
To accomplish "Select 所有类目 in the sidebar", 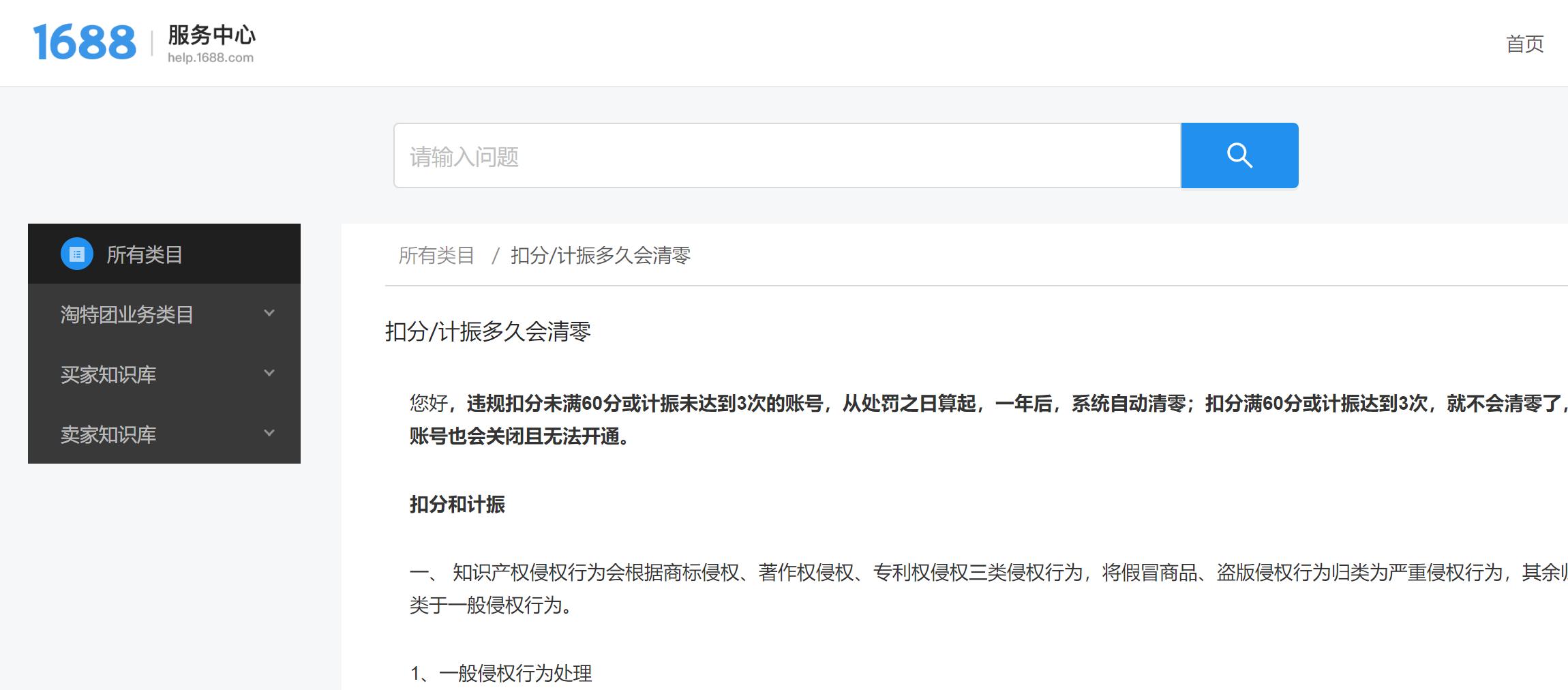I will click(144, 254).
